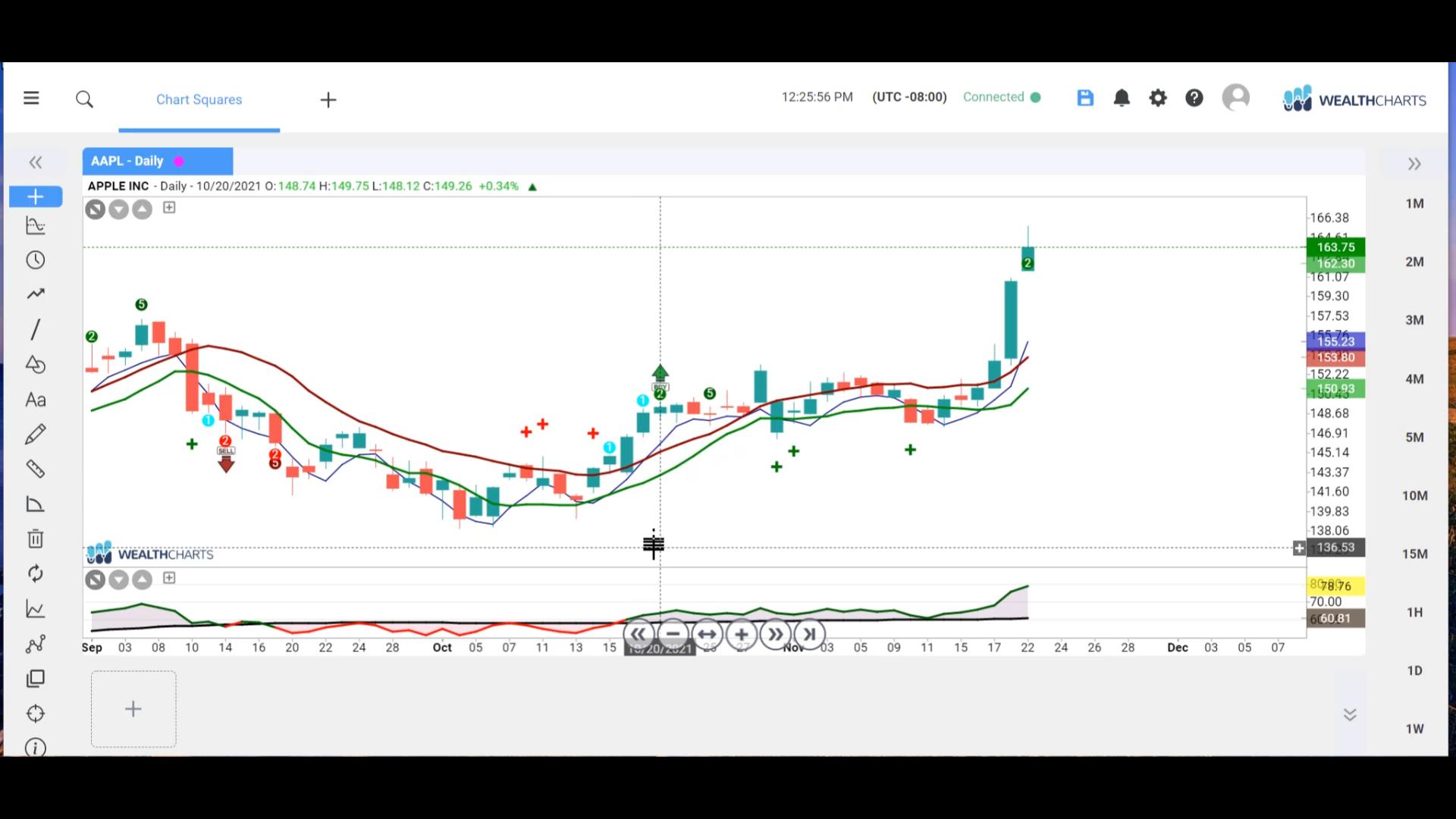Select the 1M timeframe
The height and width of the screenshot is (819, 1456).
tap(1414, 203)
